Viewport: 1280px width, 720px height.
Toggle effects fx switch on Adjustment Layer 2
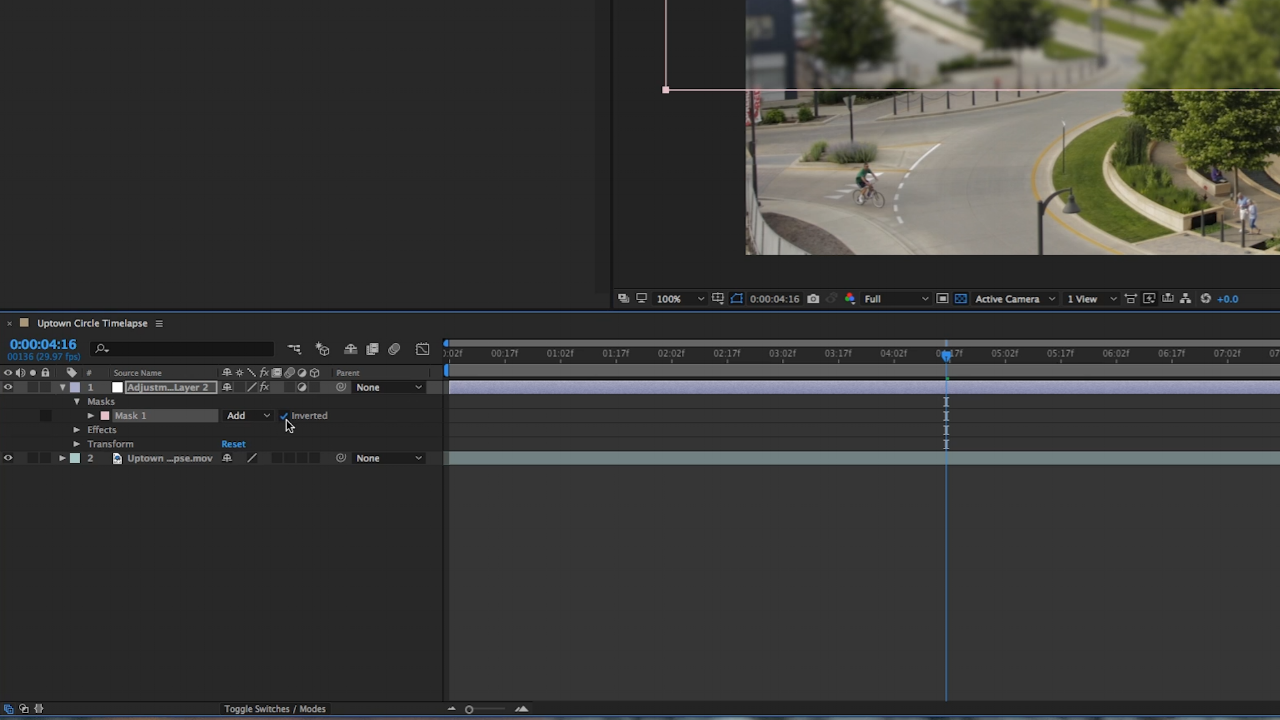click(x=264, y=387)
